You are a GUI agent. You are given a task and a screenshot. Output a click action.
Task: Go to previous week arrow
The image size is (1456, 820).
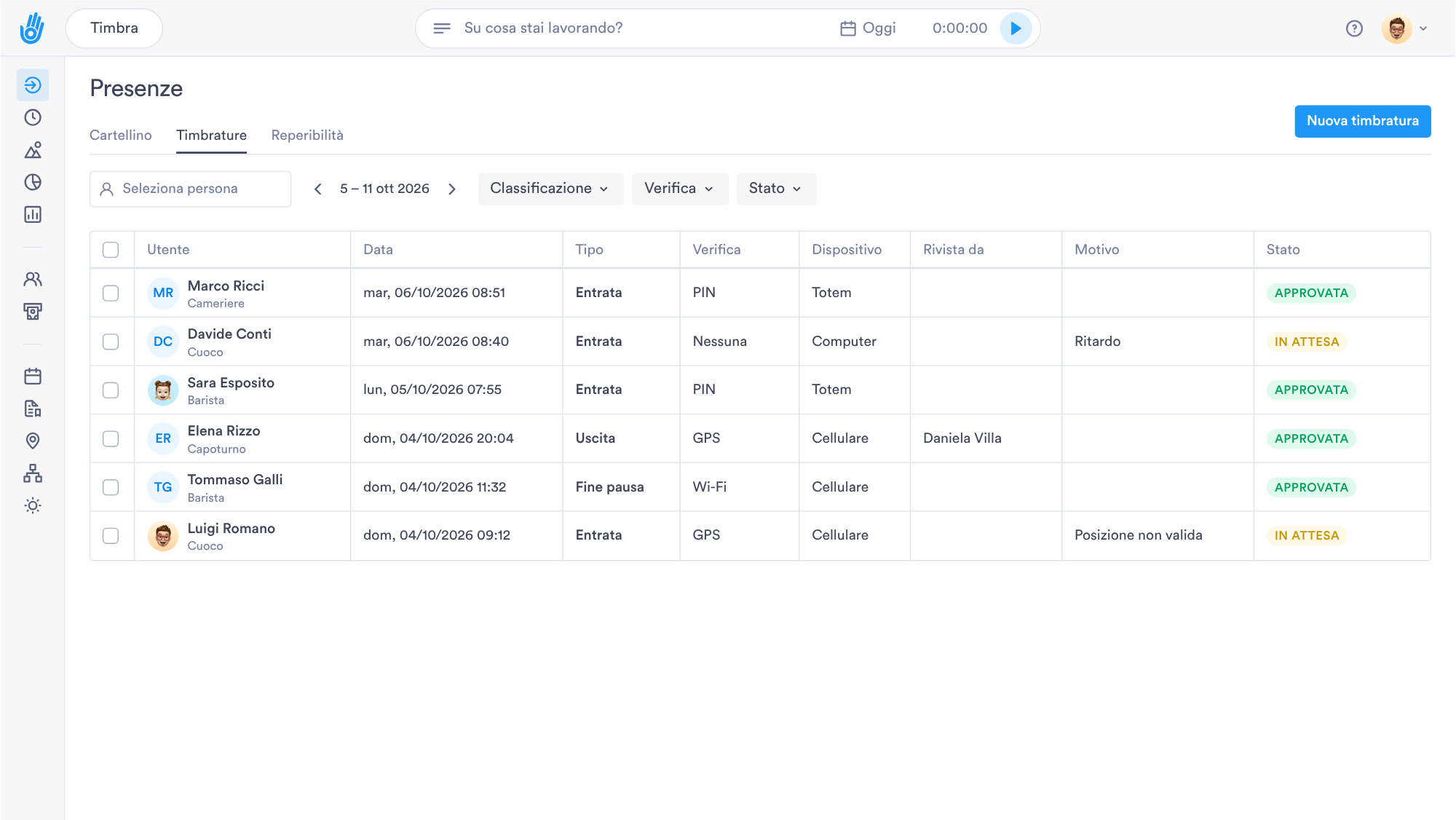click(317, 189)
